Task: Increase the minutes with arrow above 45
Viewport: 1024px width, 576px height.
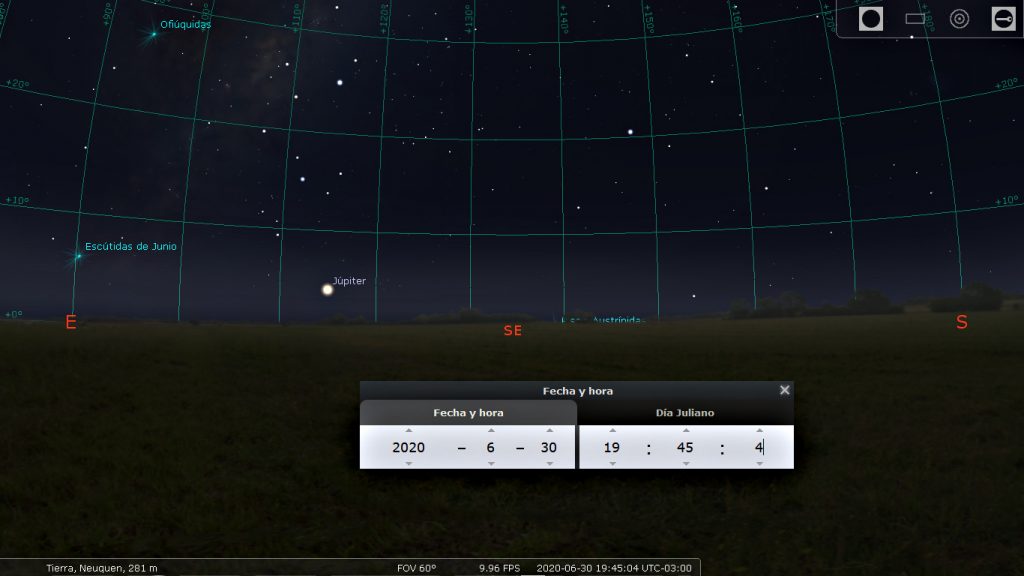Action: click(685, 430)
